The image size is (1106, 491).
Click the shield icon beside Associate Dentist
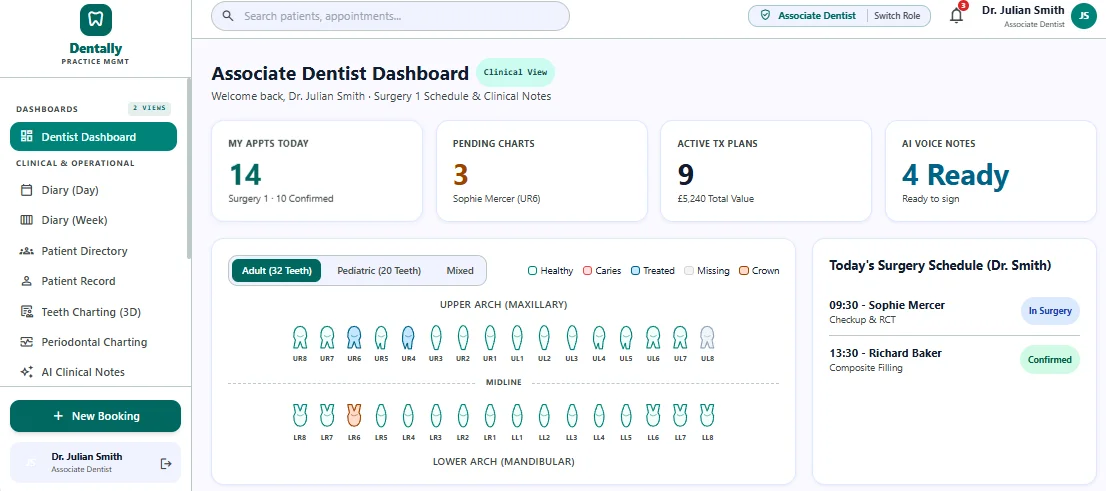click(x=765, y=16)
